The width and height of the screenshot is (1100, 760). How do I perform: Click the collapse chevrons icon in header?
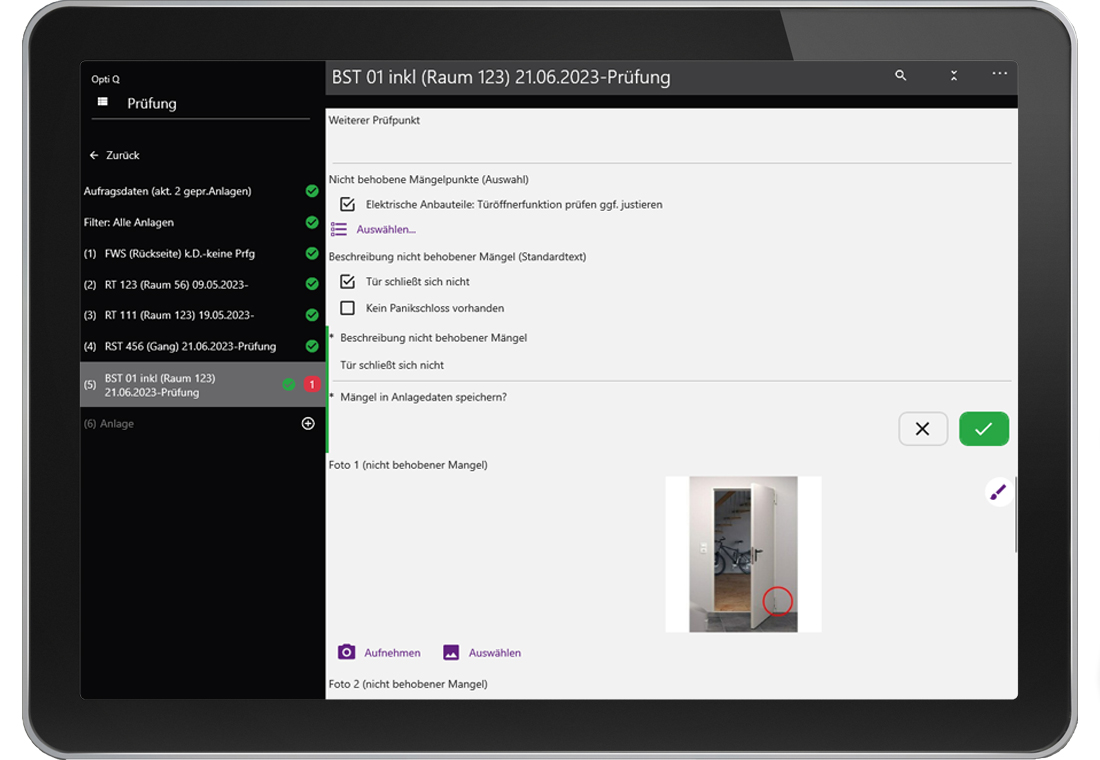[954, 76]
